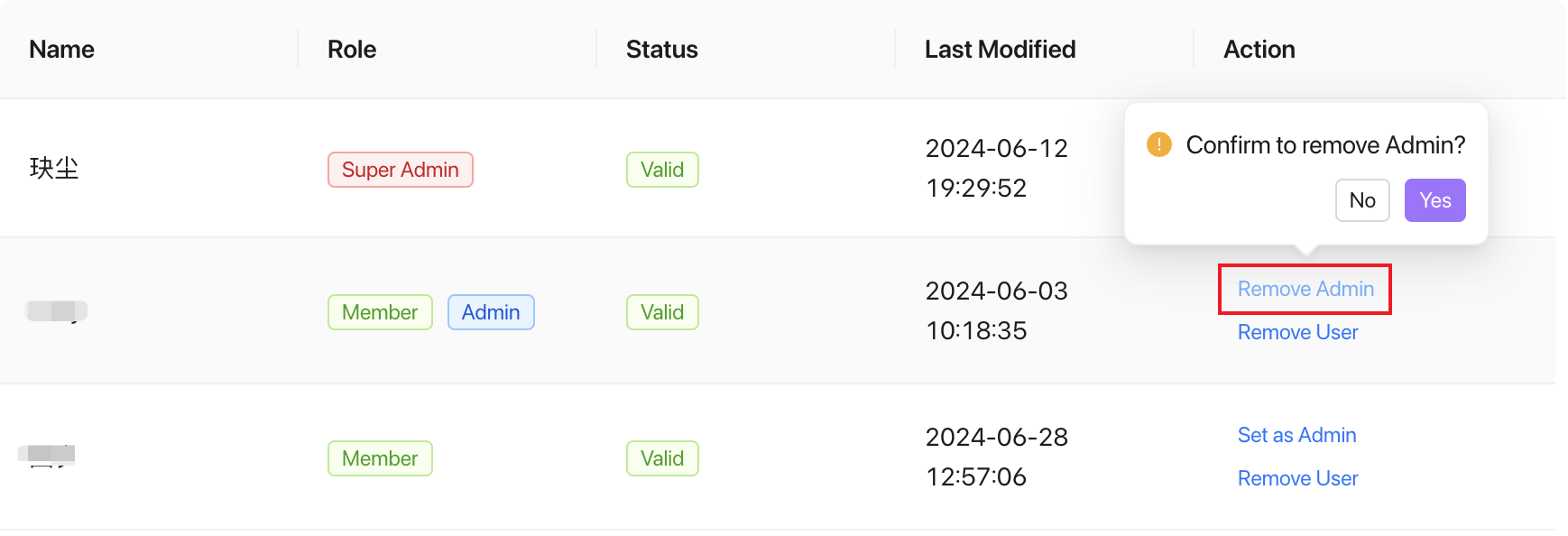Remove User in the Admin member row
1568x536 pixels.
point(1297,332)
